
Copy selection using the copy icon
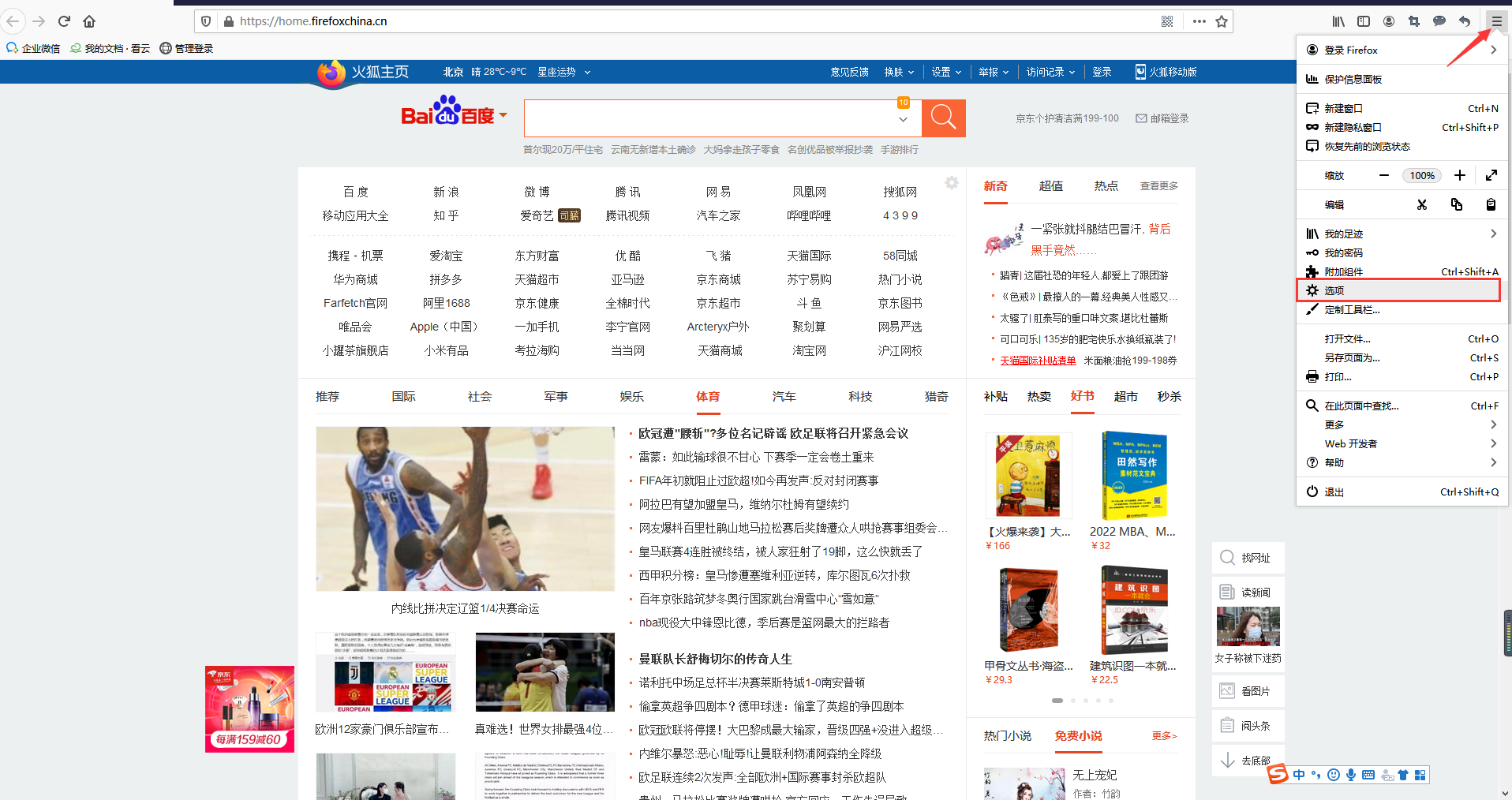point(1457,204)
